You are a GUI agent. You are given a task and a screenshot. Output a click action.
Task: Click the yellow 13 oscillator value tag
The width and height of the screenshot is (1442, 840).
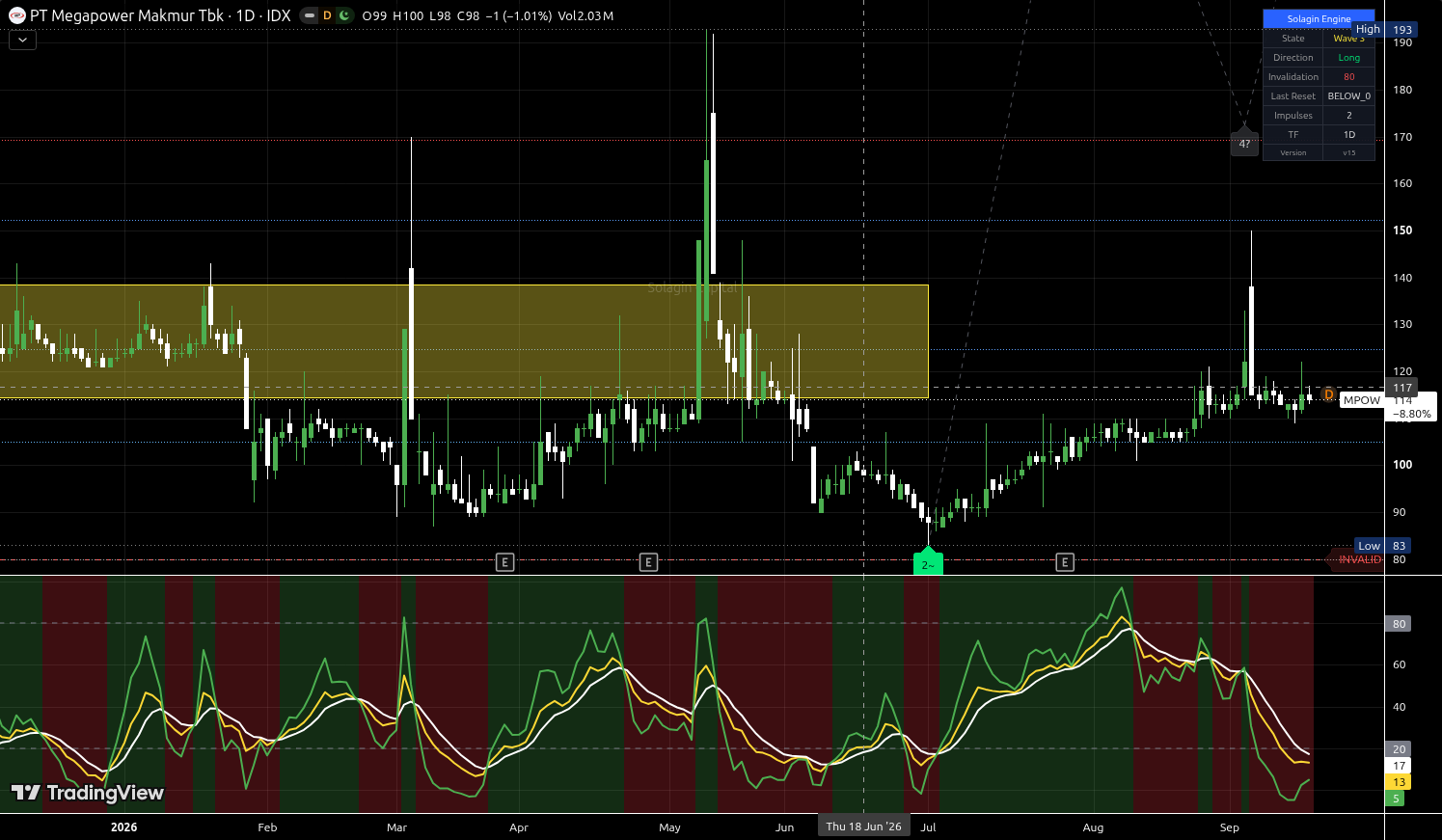1399,782
